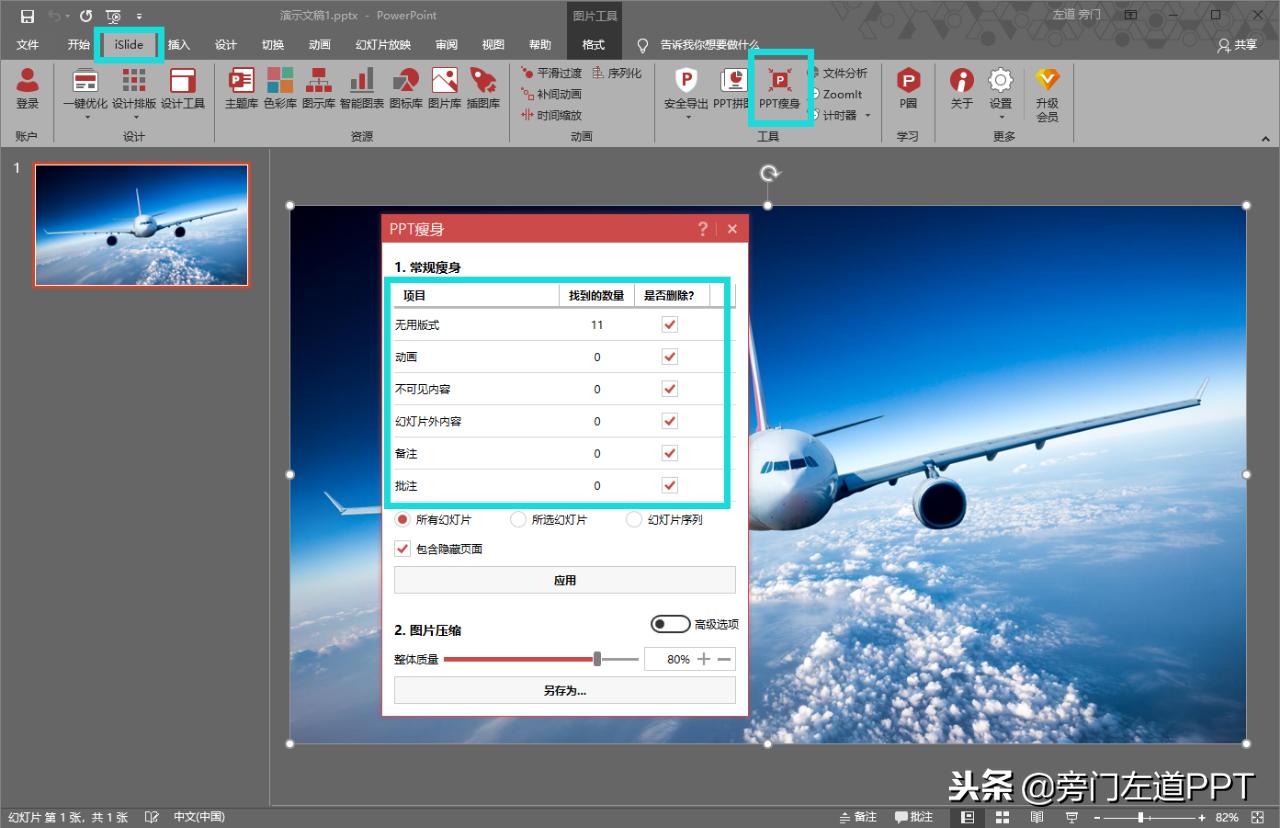Select slide 1 thumbnail in panel

(141, 225)
